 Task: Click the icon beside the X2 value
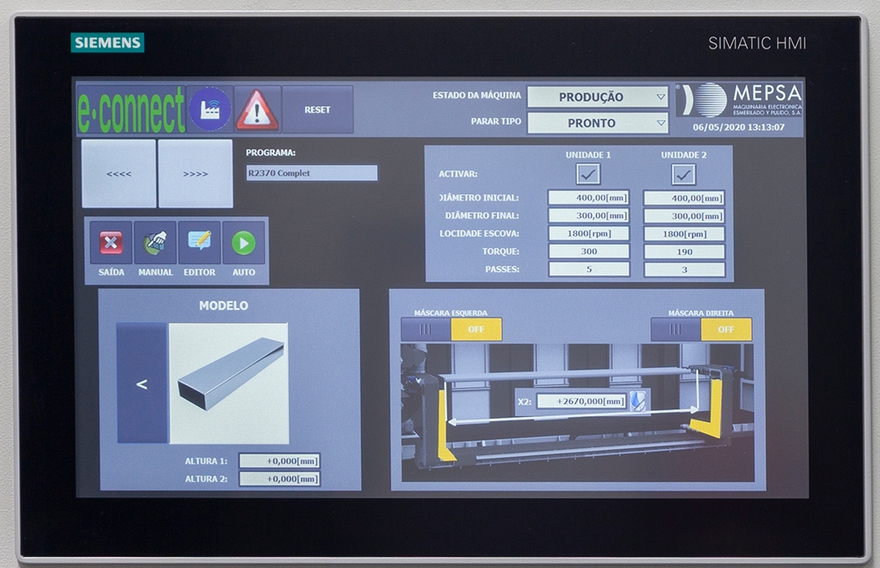click(637, 401)
